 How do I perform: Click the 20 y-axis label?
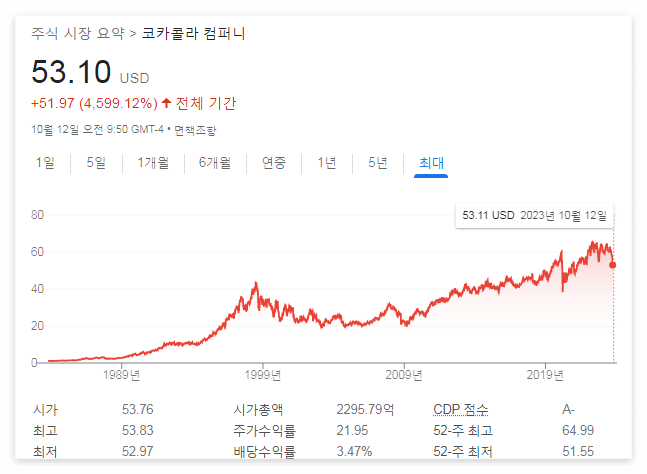point(37,326)
